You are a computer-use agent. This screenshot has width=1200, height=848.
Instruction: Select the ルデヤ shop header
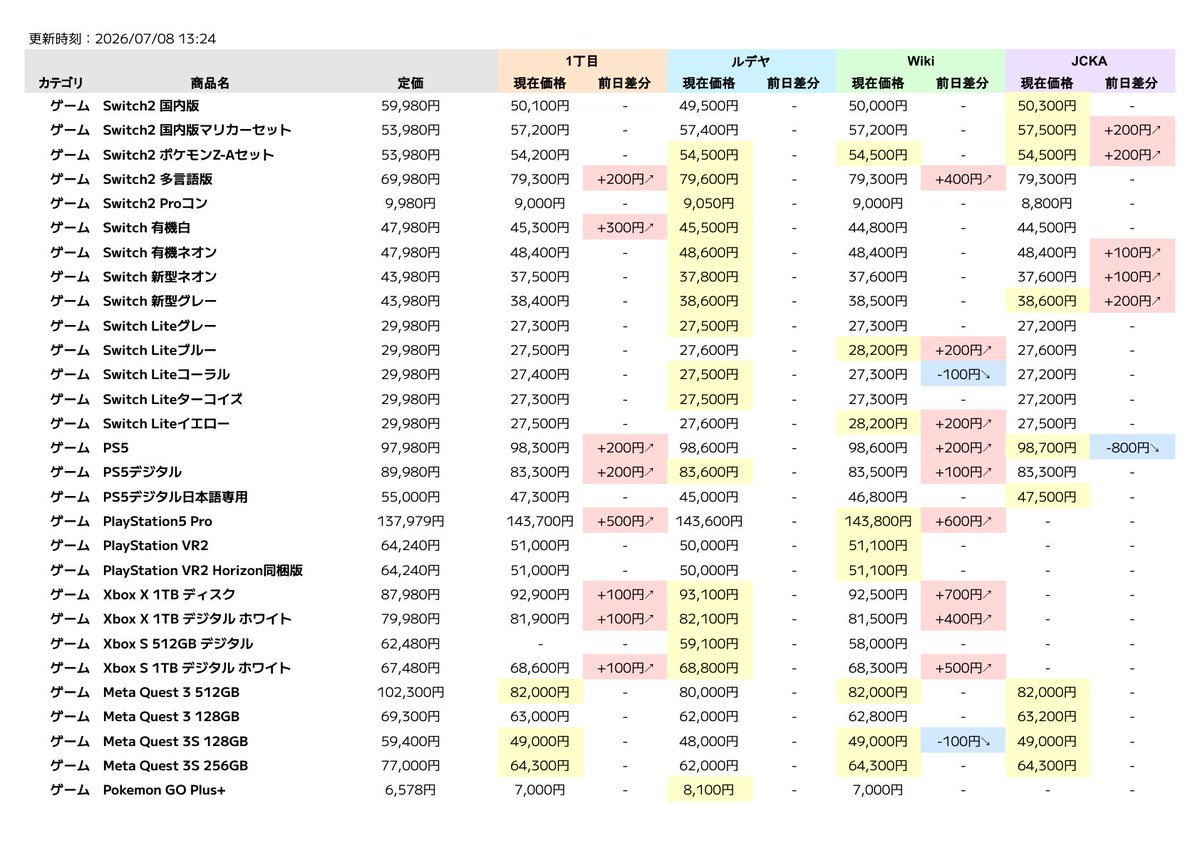pos(751,61)
